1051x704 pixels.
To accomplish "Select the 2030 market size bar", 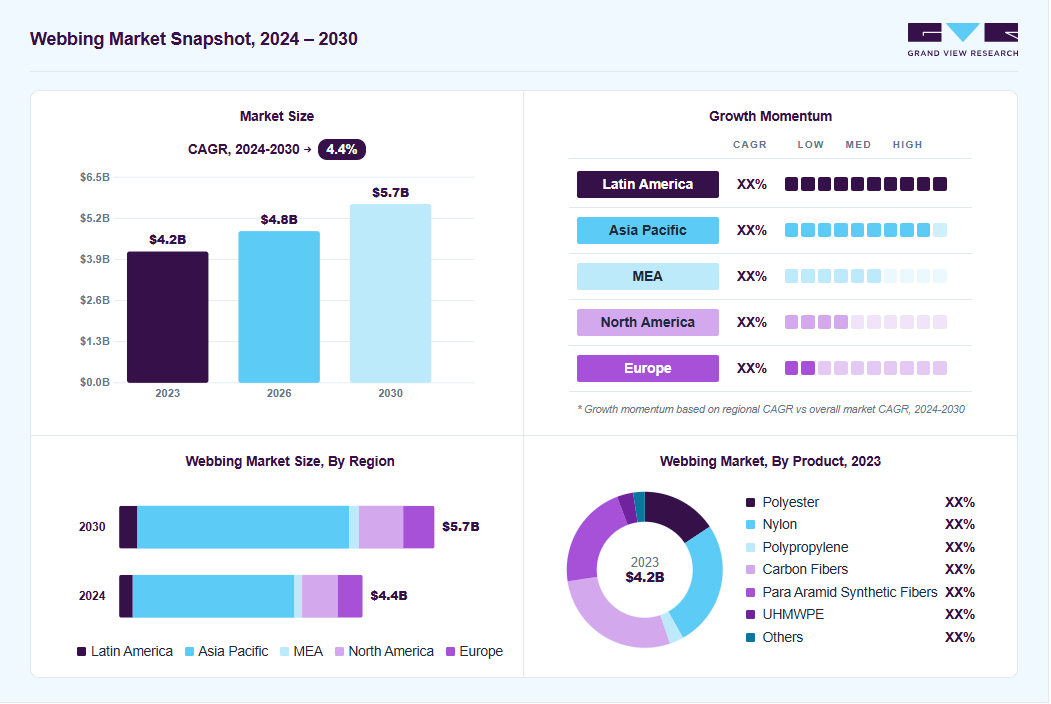I will tap(390, 294).
